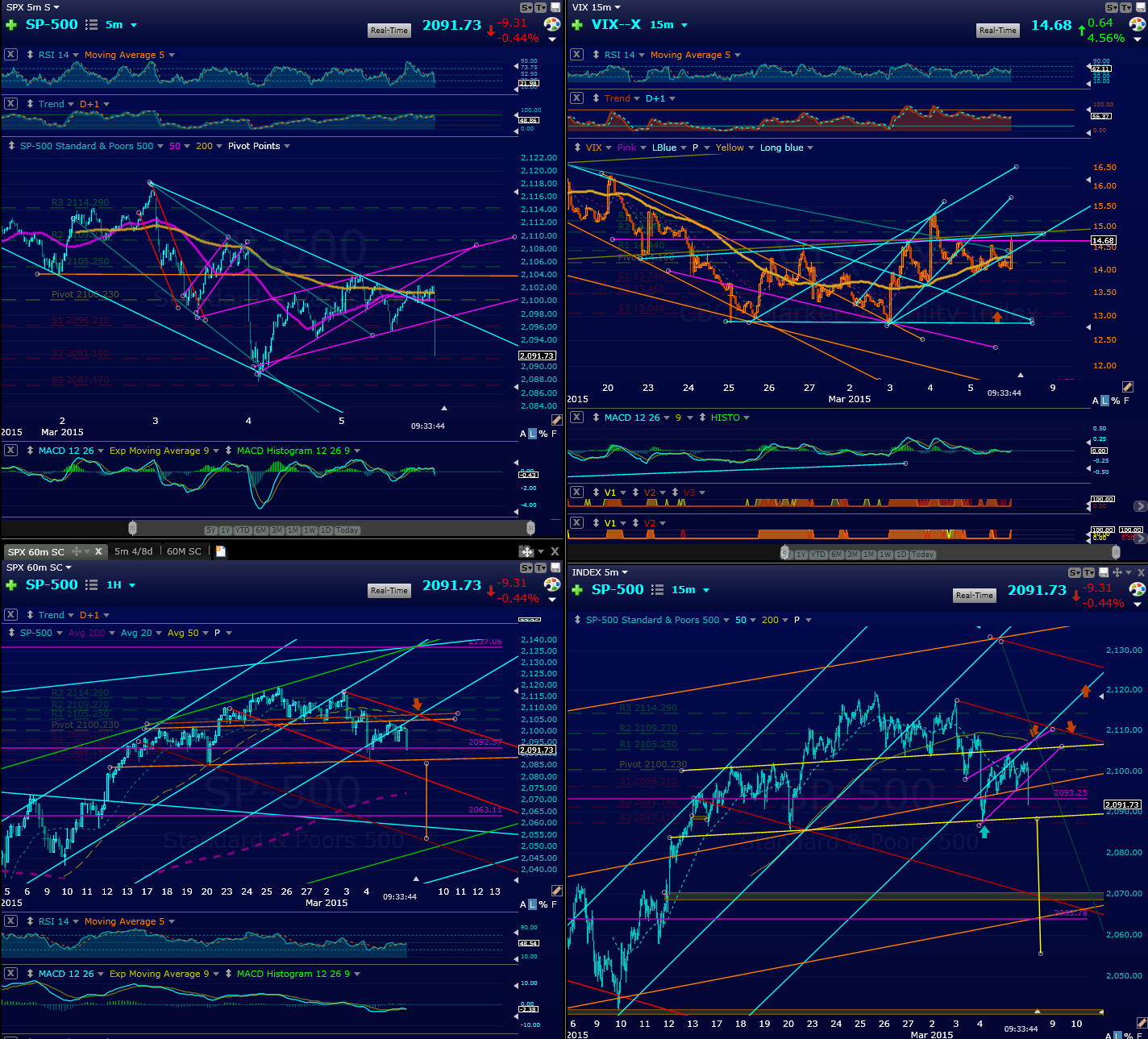Save layout using floppy icon in INDEX 5m header

(x=1103, y=572)
